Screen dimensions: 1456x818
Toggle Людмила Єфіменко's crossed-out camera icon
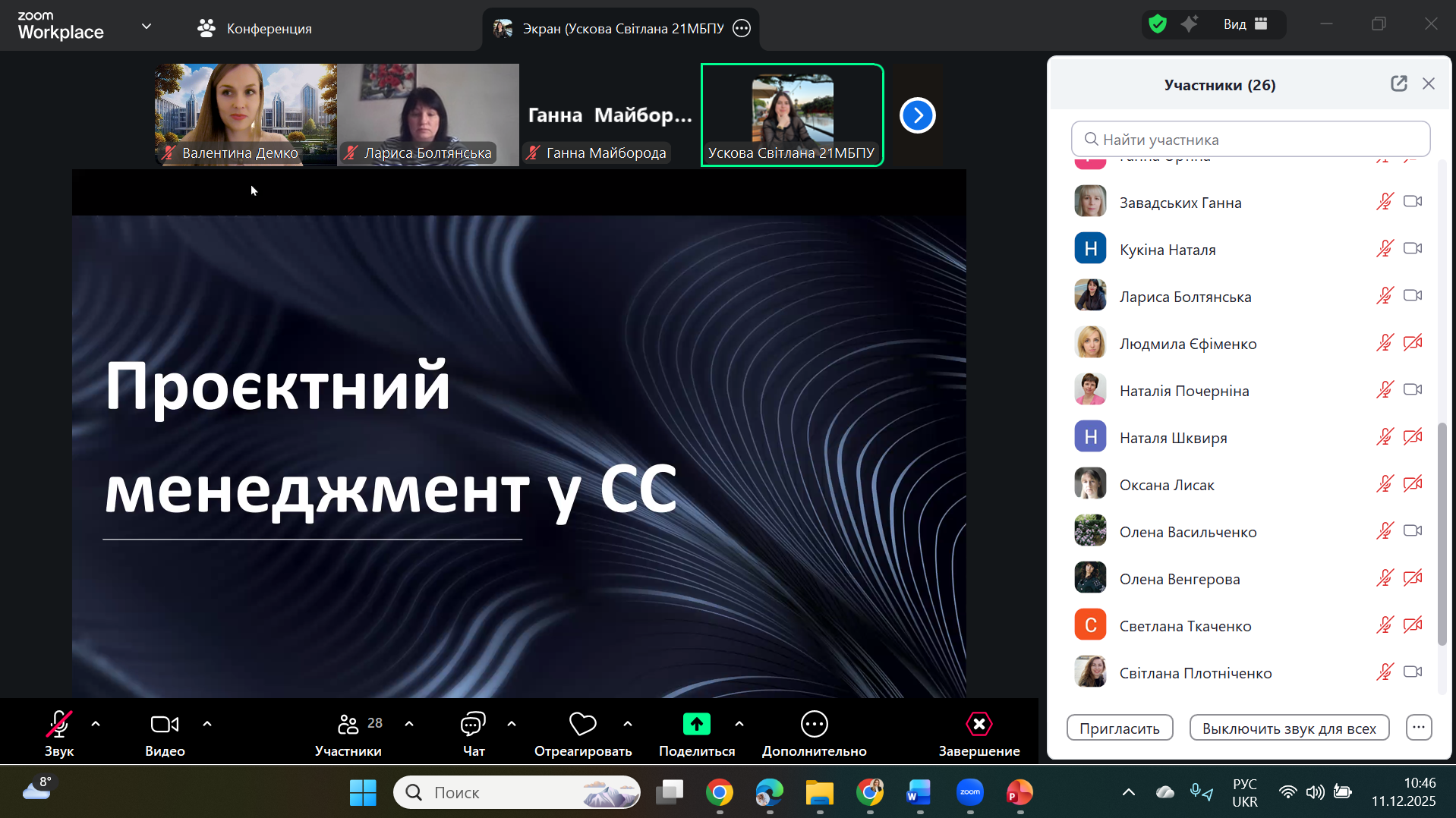click(x=1413, y=342)
